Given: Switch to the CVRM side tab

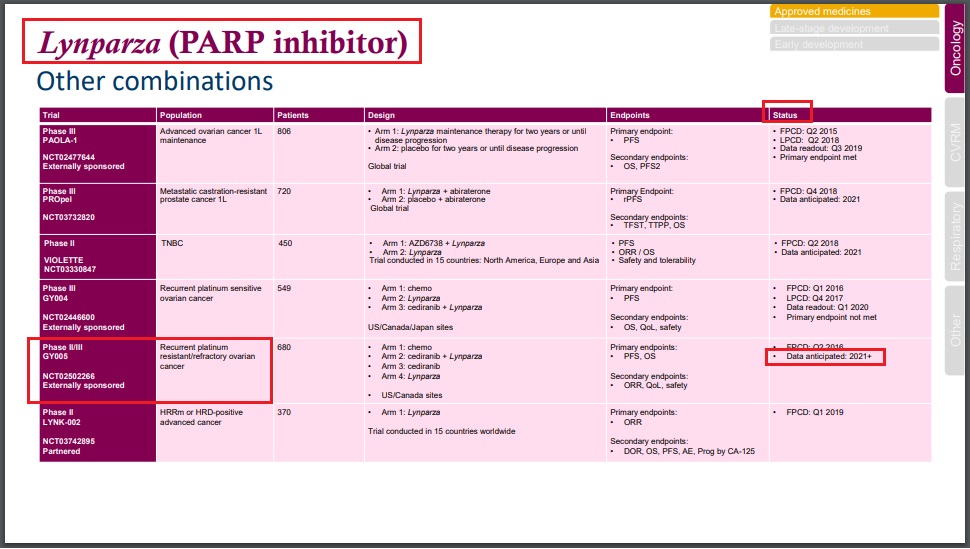Looking at the screenshot, I should [955, 143].
